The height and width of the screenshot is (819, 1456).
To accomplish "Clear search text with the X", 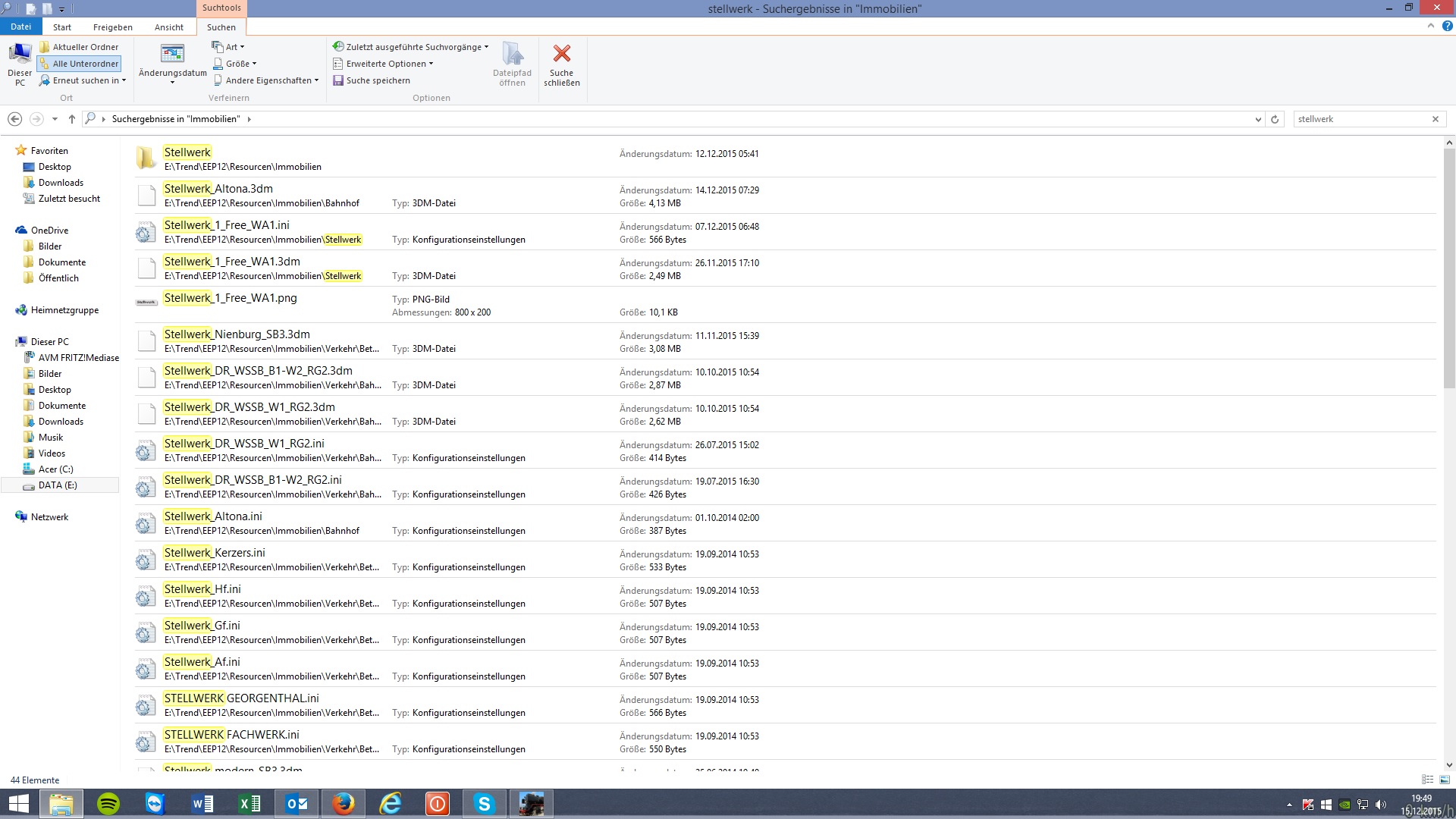I will click(1435, 119).
